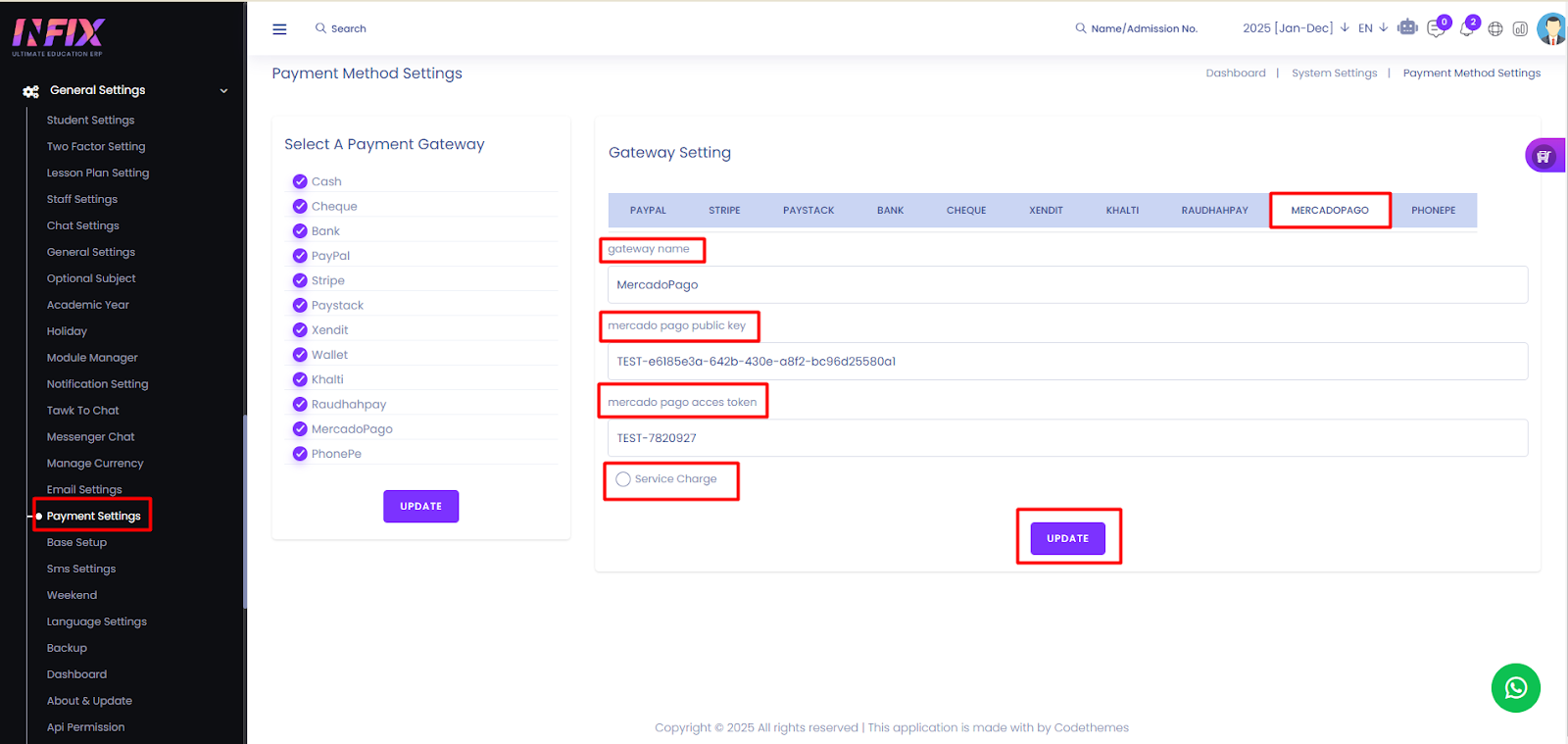Image resolution: width=1568 pixels, height=744 pixels.
Task: Switch to the KHALTI gateway tab
Action: point(1122,210)
